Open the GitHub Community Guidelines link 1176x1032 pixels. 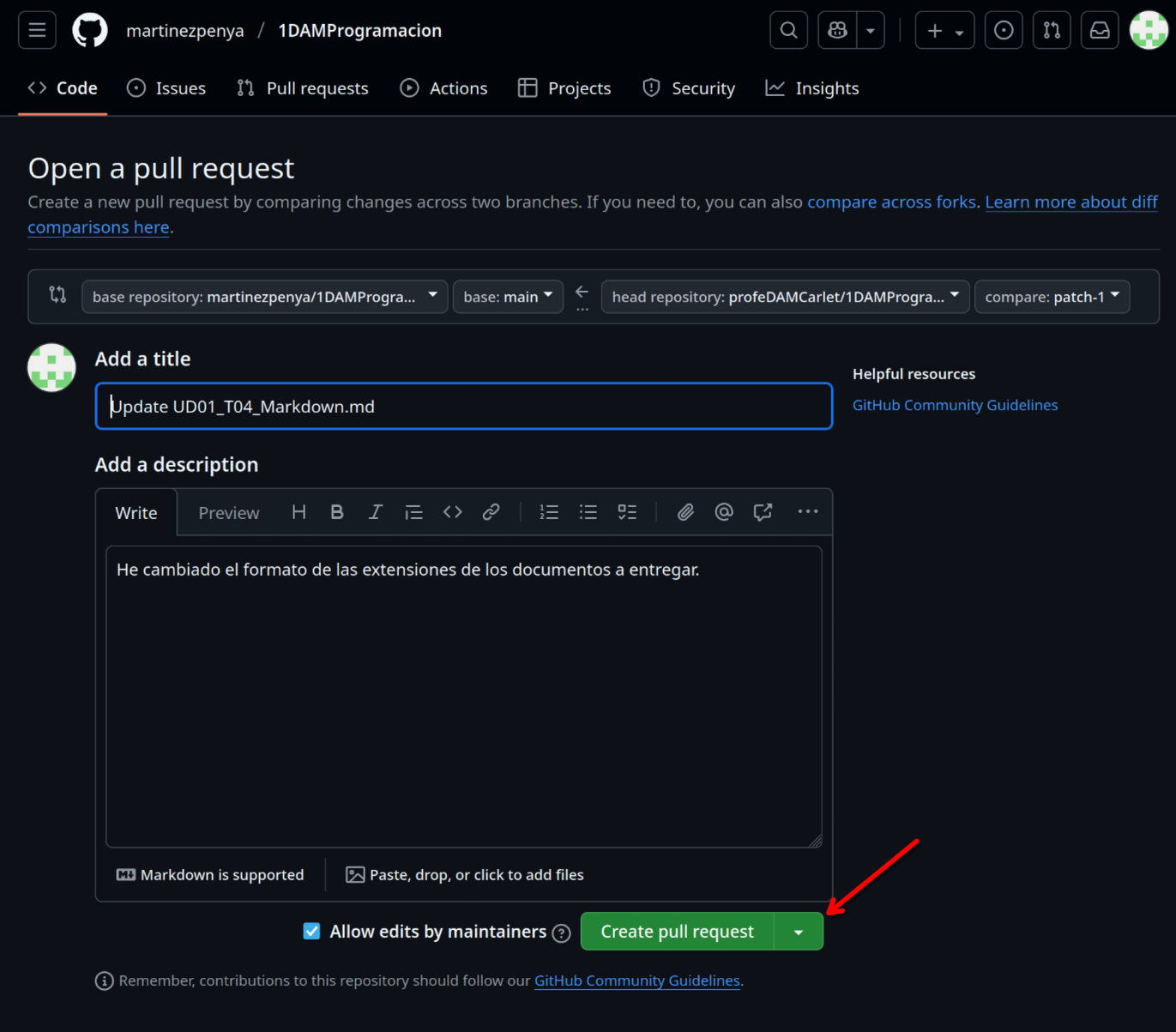click(x=955, y=404)
